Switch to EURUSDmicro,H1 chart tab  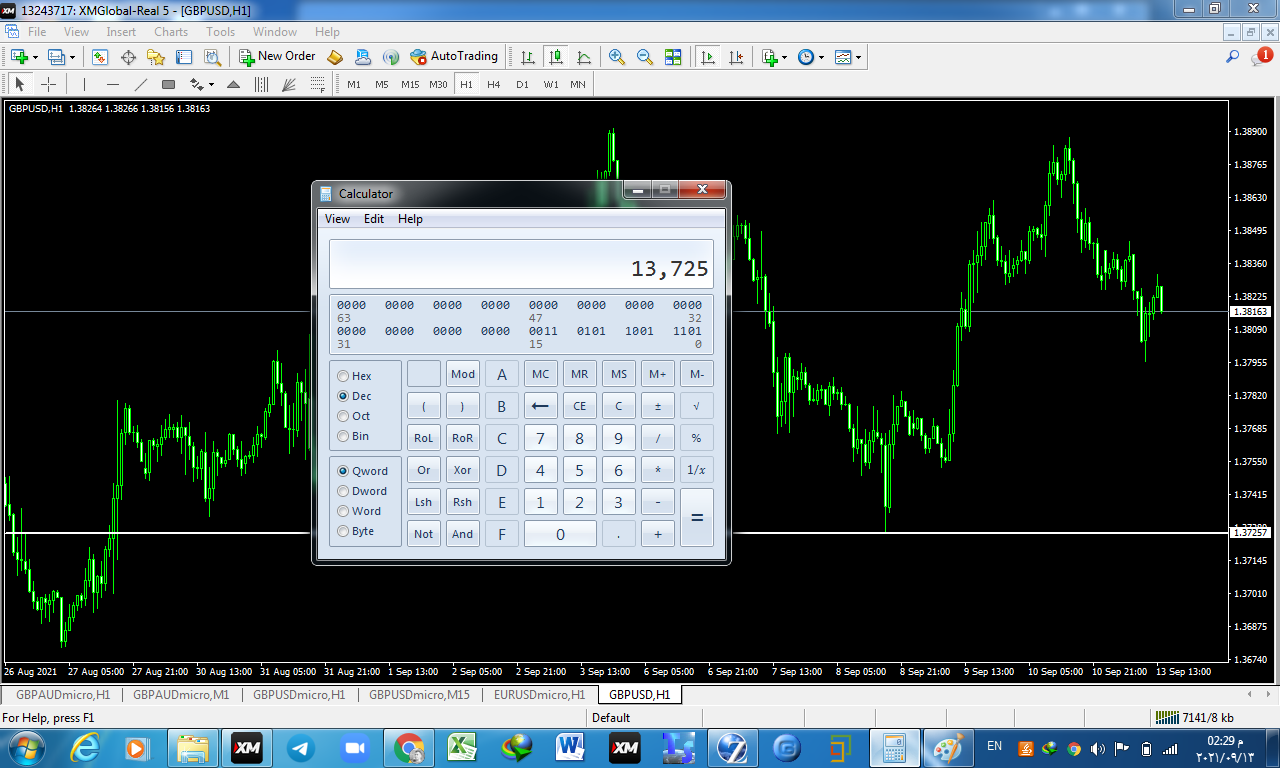(538, 694)
